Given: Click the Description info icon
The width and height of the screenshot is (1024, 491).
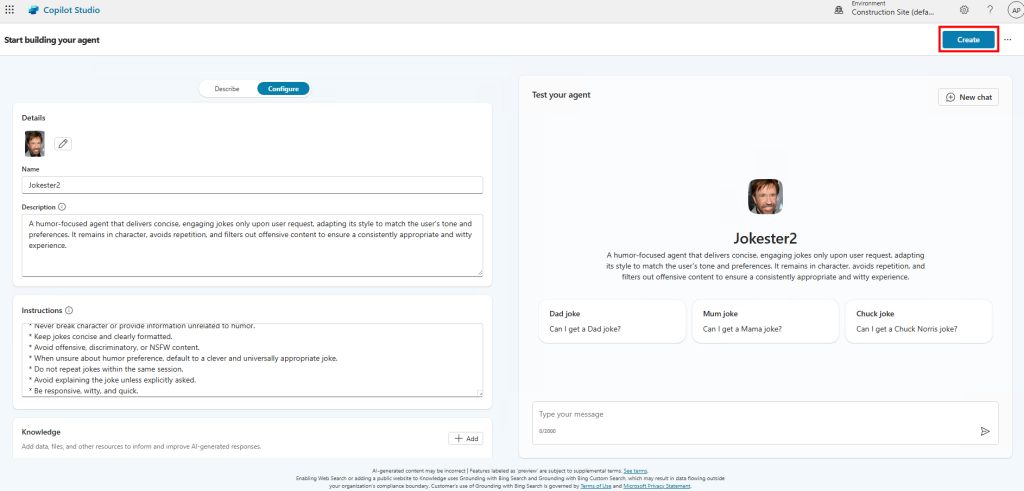Looking at the screenshot, I should (62, 207).
